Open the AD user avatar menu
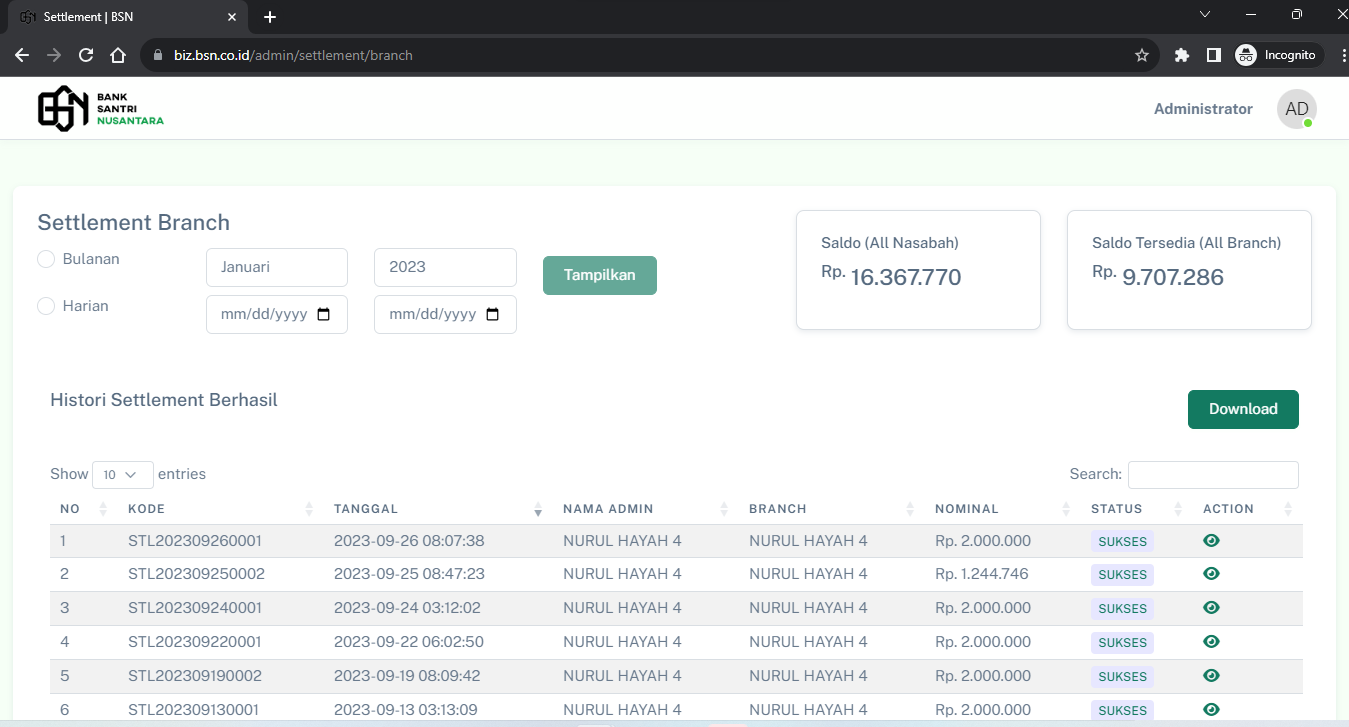Image resolution: width=1349 pixels, height=727 pixels. tap(1296, 109)
